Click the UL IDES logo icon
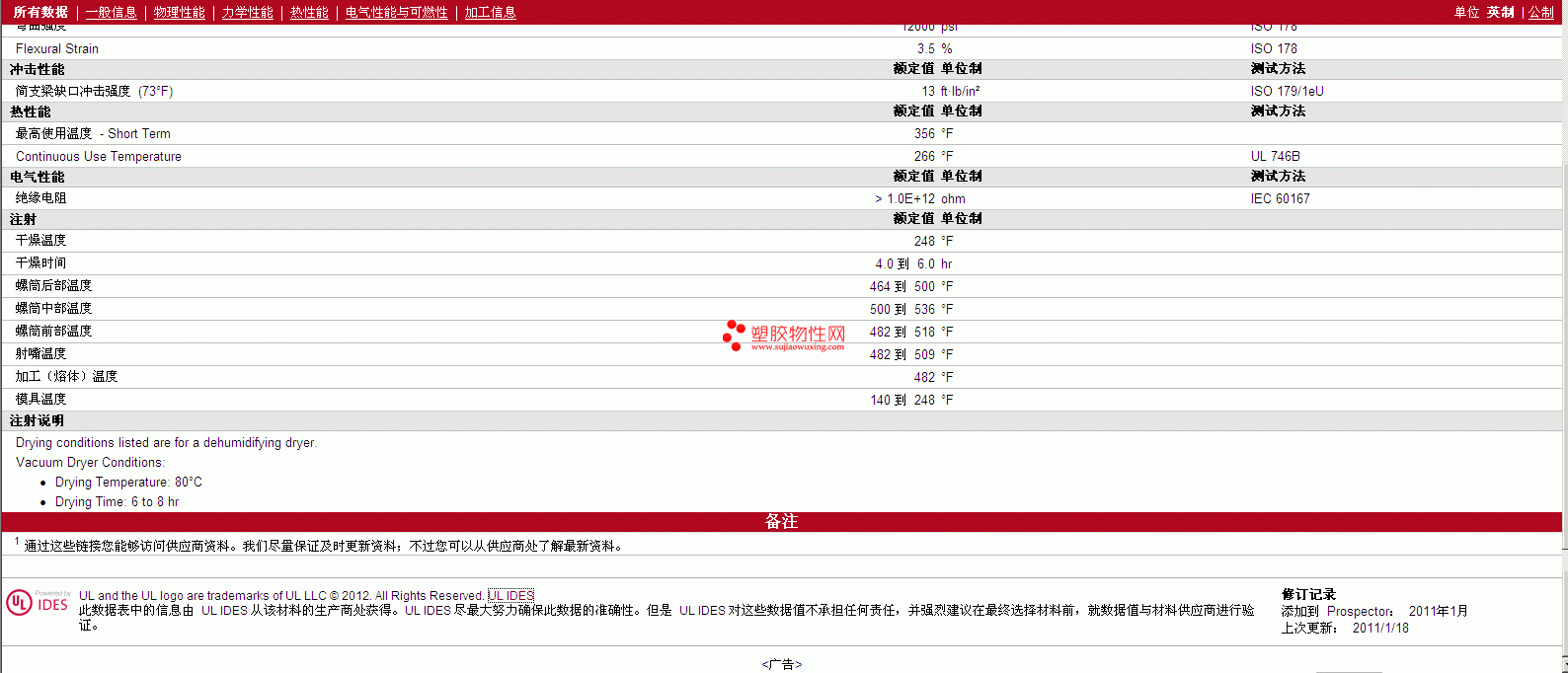 pos(38,602)
